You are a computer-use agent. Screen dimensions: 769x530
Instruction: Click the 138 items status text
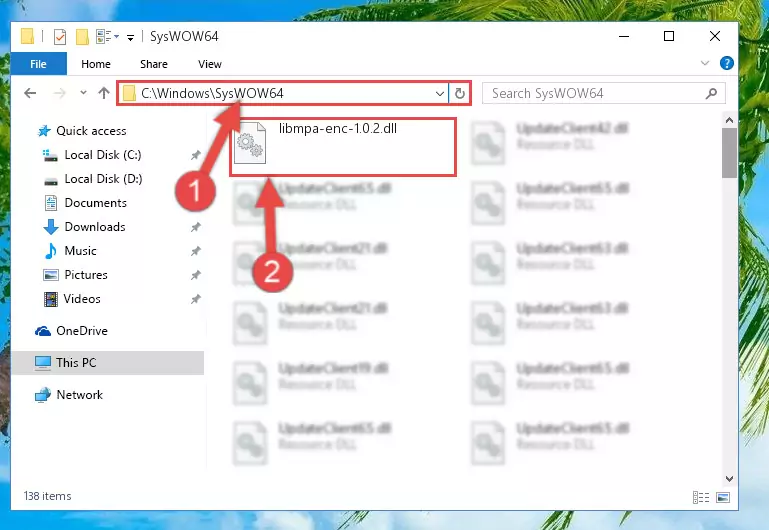coord(48,496)
